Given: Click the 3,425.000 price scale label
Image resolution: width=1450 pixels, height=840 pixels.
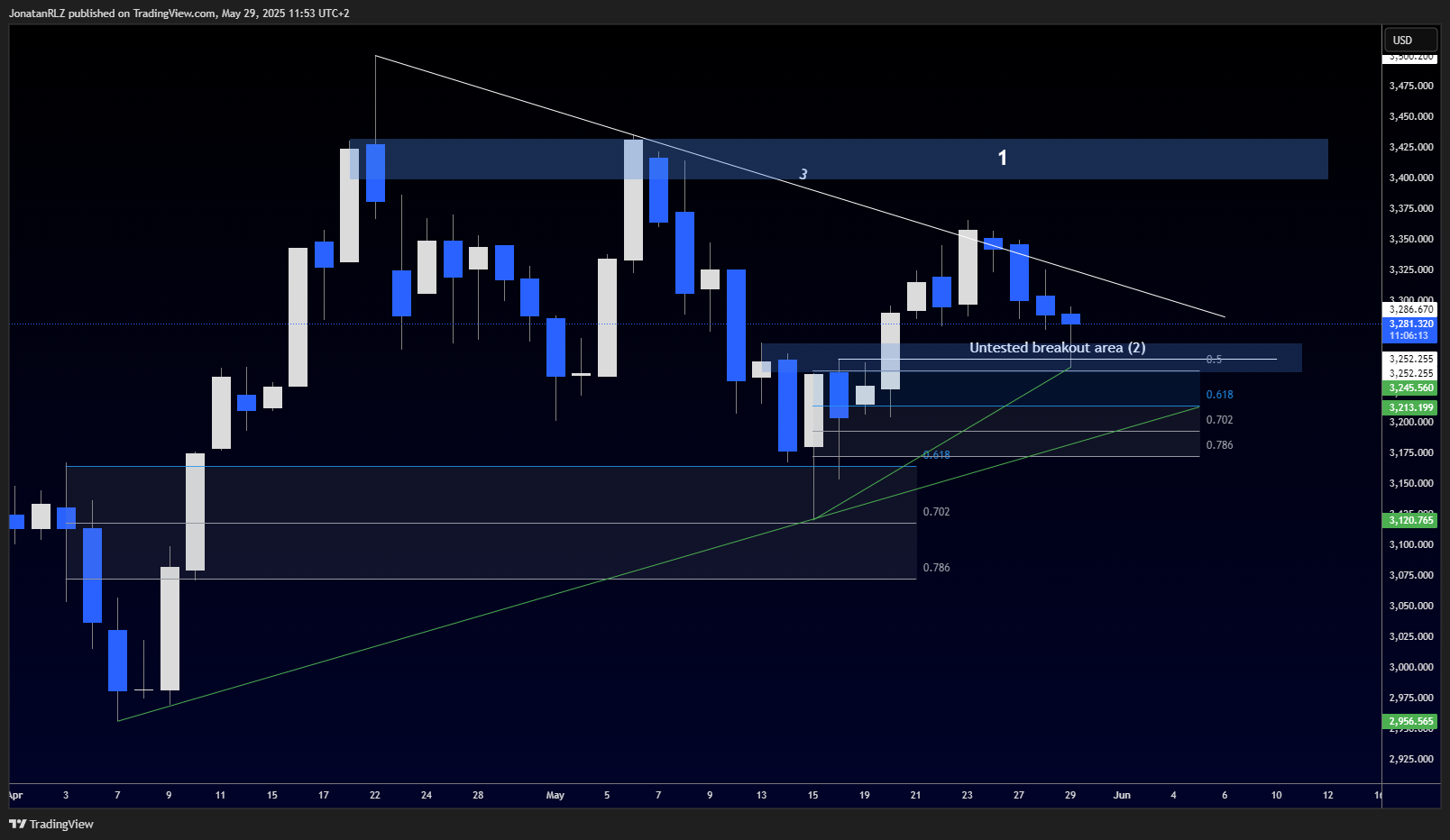Looking at the screenshot, I should (1411, 147).
